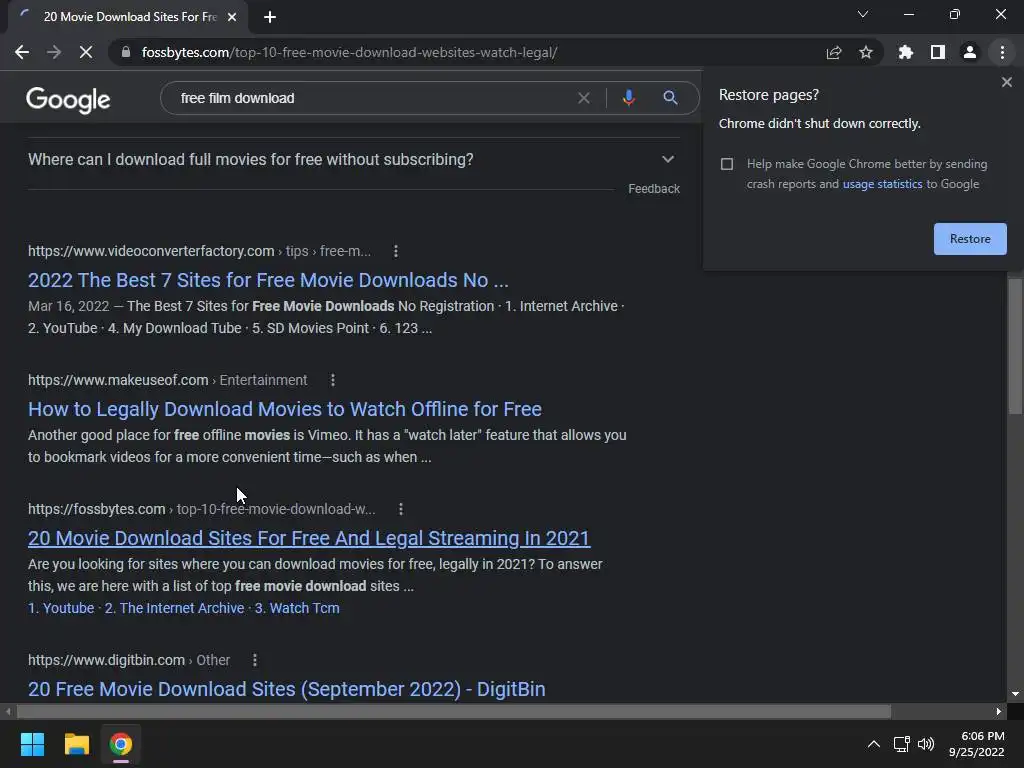Jump to the Watch Tcm sitelink

click(x=297, y=608)
